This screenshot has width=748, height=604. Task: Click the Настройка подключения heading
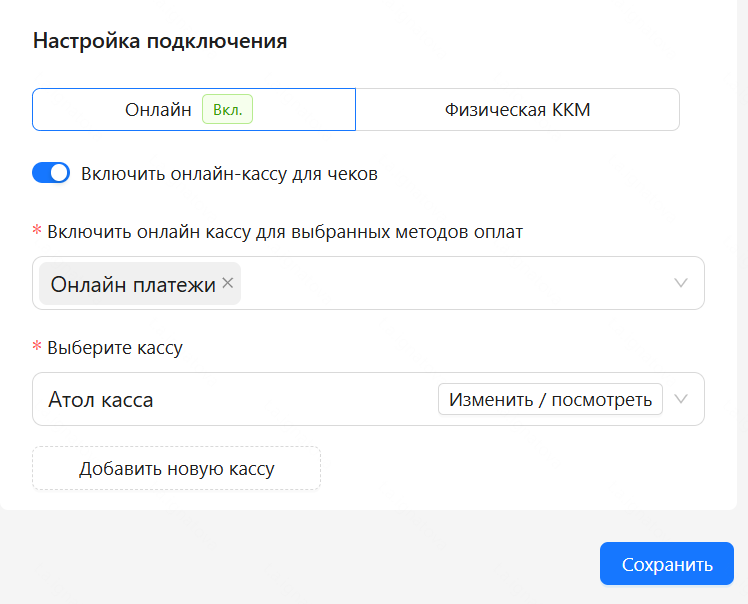[160, 41]
